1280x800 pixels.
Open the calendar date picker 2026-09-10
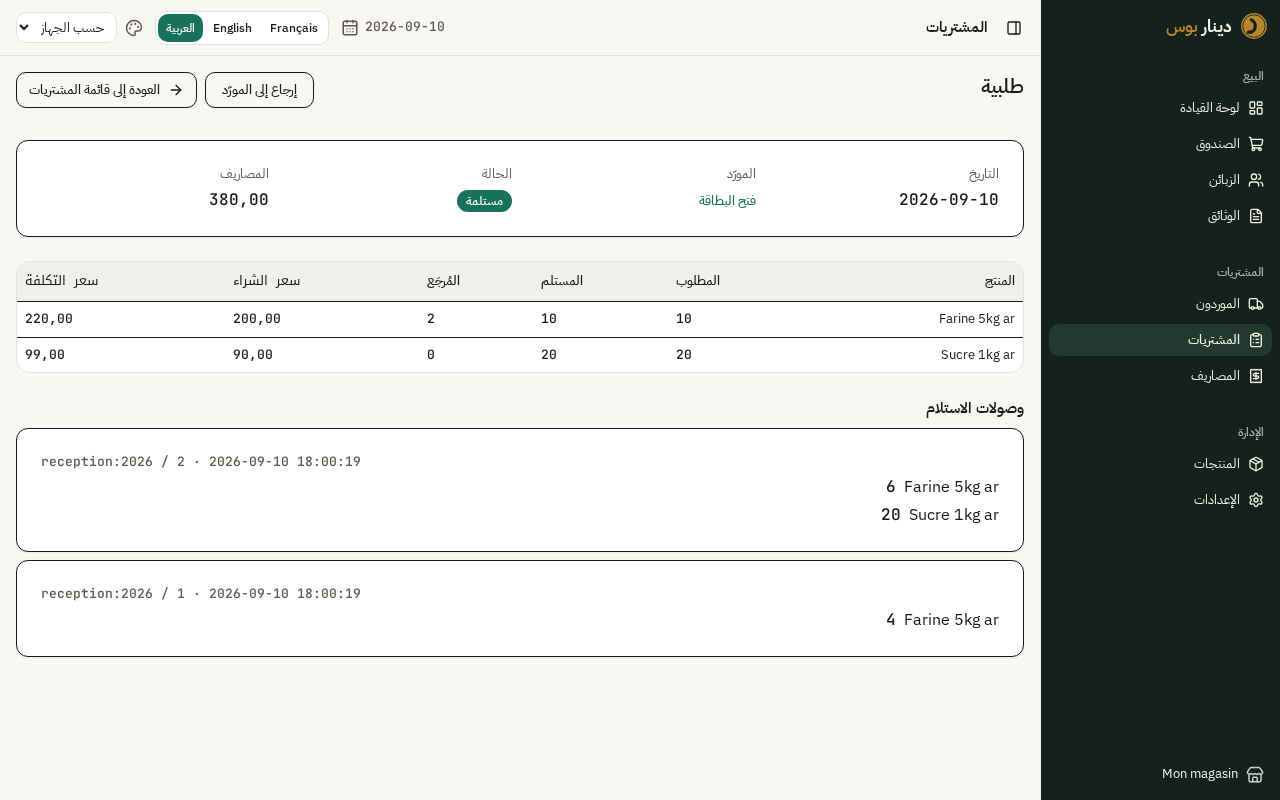point(393,27)
